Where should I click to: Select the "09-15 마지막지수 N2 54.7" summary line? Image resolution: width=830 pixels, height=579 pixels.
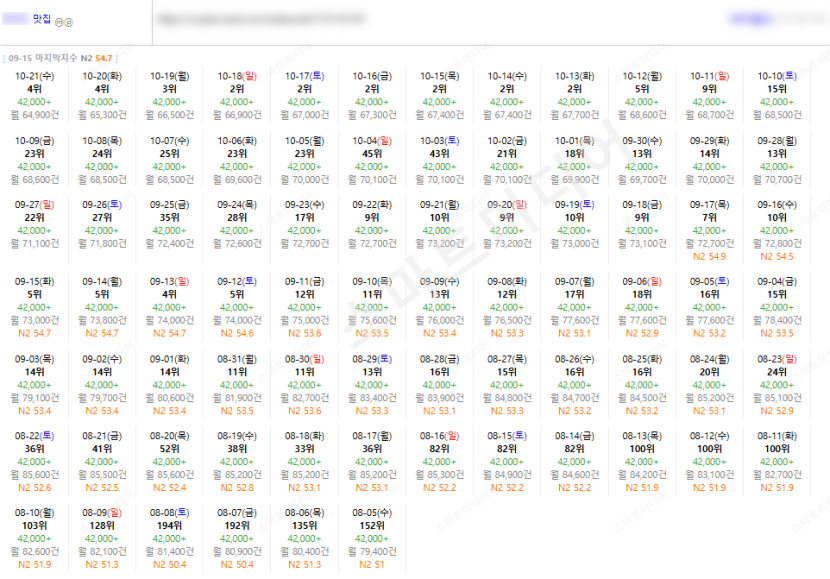(x=60, y=58)
